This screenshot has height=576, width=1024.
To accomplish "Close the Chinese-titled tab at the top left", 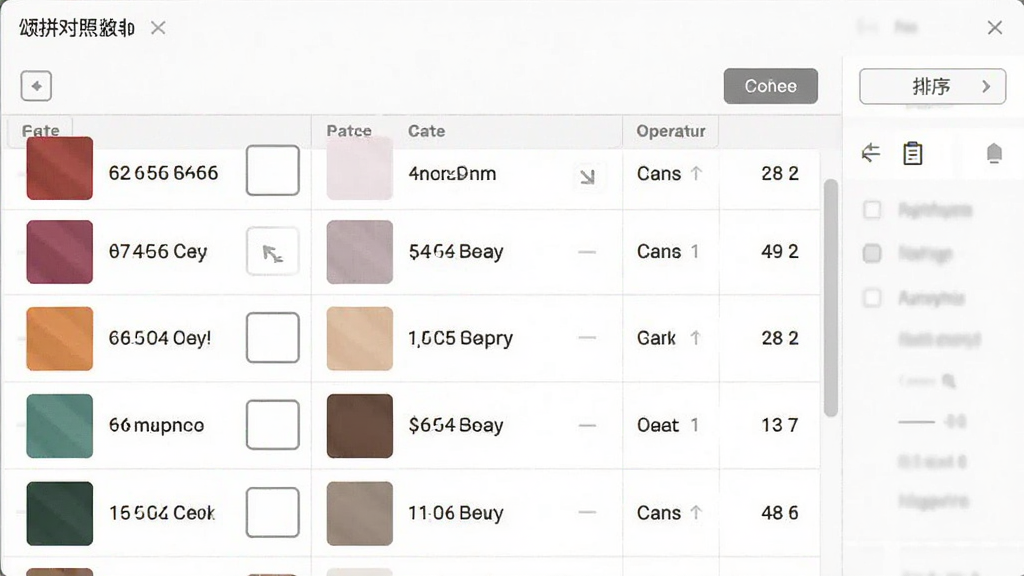I will click(x=158, y=28).
